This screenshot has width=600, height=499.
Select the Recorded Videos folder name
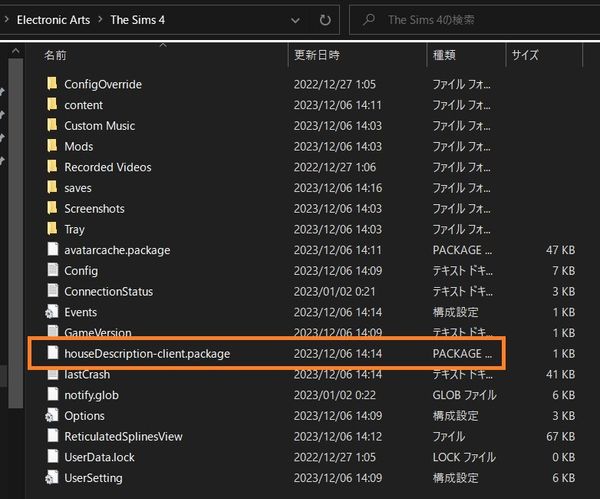pyautogui.click(x=108, y=167)
